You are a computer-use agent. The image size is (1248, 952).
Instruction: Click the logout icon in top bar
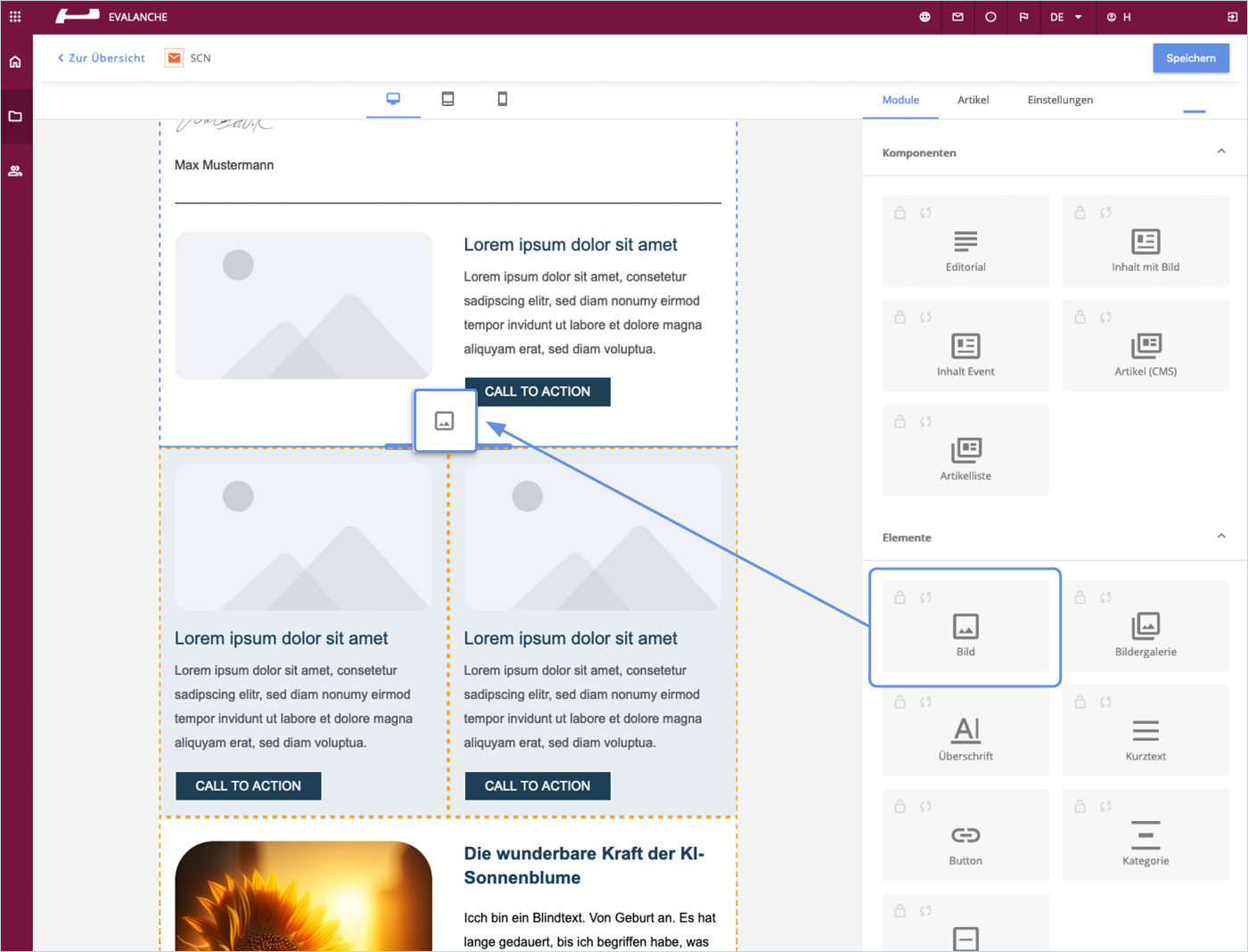tap(1232, 17)
